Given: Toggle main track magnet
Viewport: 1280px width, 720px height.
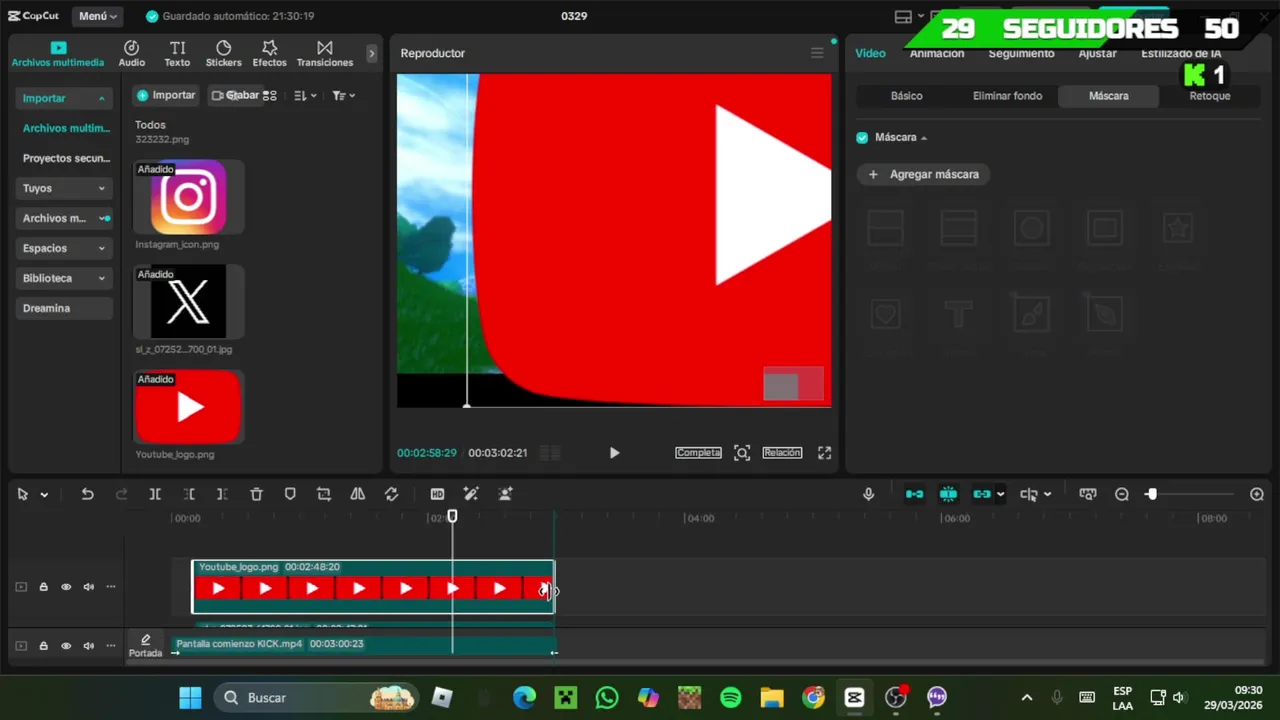Looking at the screenshot, I should coord(914,494).
